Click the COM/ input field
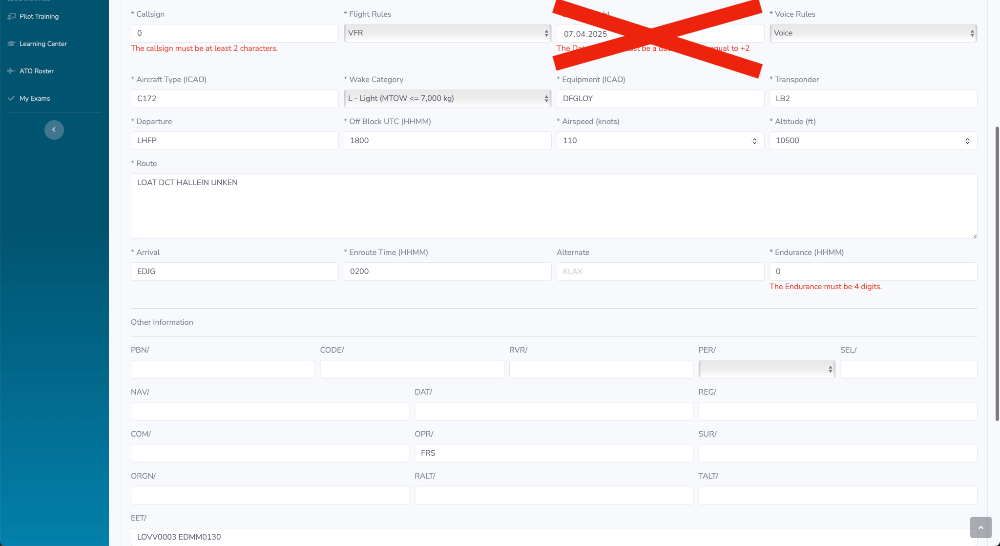The height and width of the screenshot is (546, 1000). pyautogui.click(x=270, y=454)
